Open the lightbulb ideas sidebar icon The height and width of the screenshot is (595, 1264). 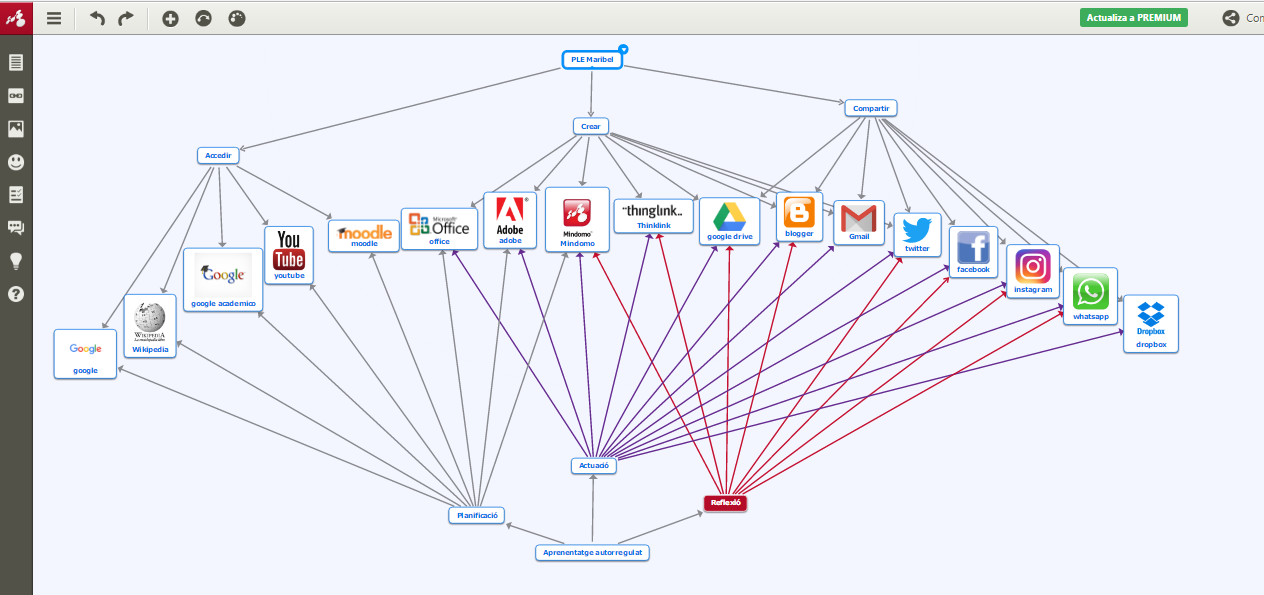[x=16, y=260]
